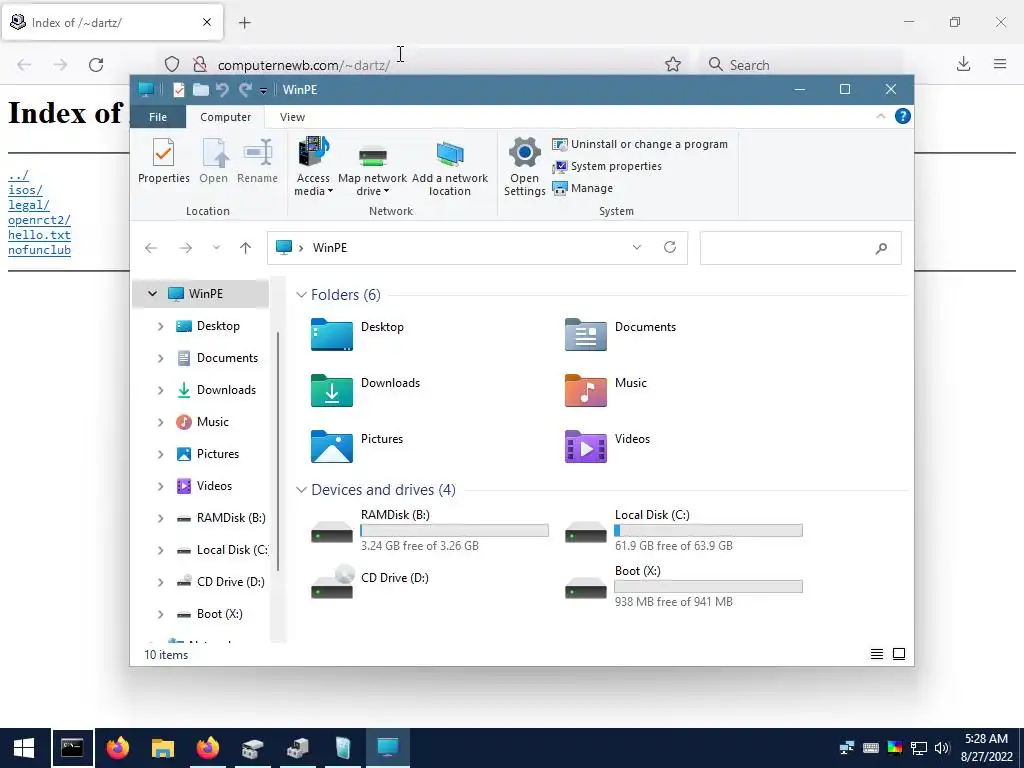Open Properties in the Computer ribbon

(163, 161)
